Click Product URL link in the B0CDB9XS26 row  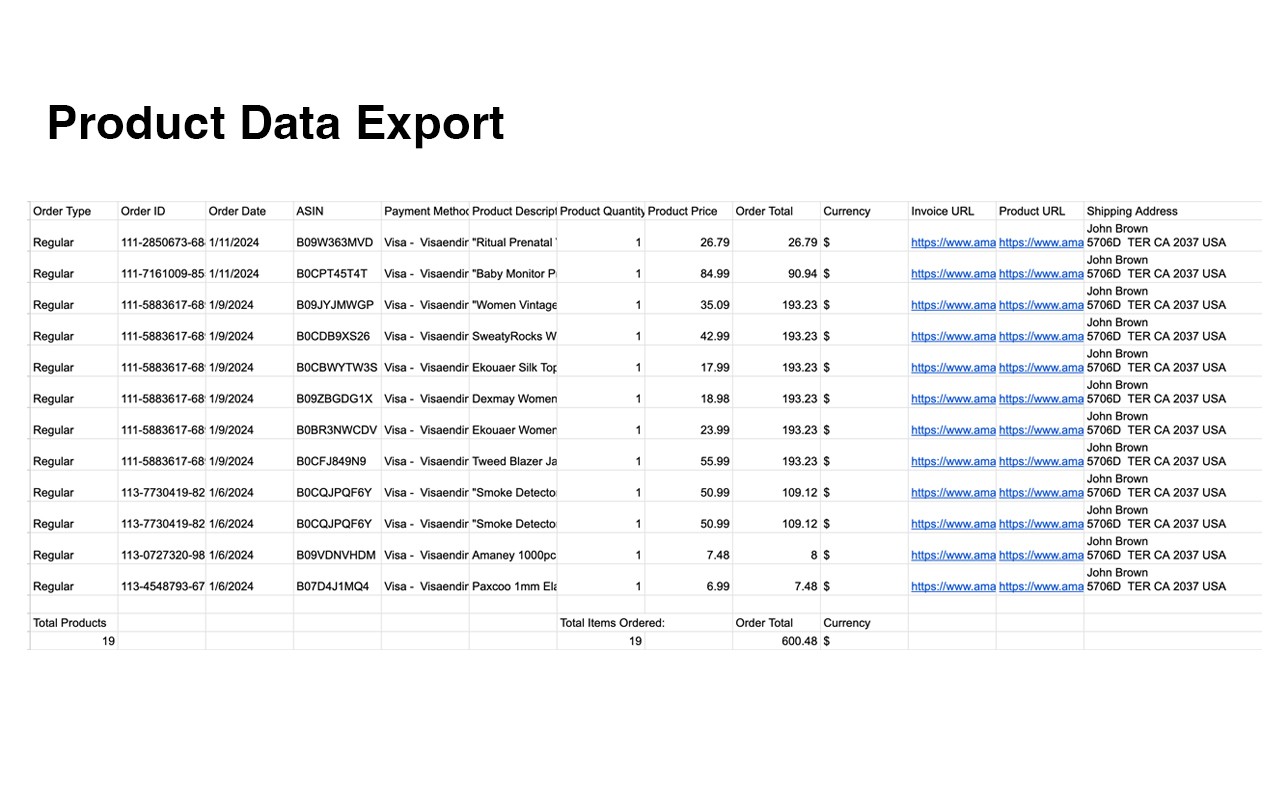(1041, 336)
